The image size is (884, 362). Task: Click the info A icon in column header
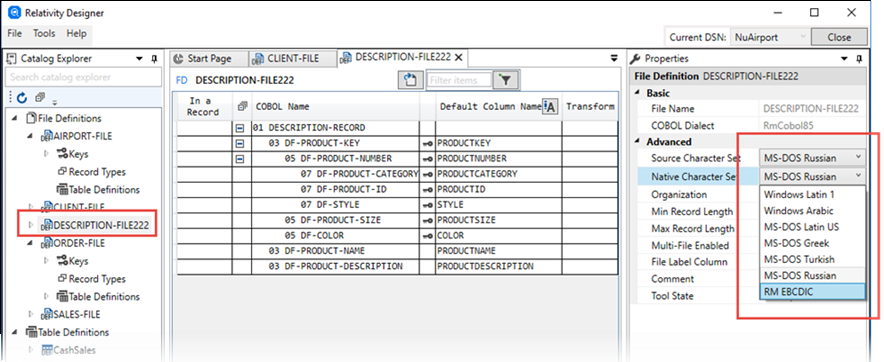tap(550, 107)
